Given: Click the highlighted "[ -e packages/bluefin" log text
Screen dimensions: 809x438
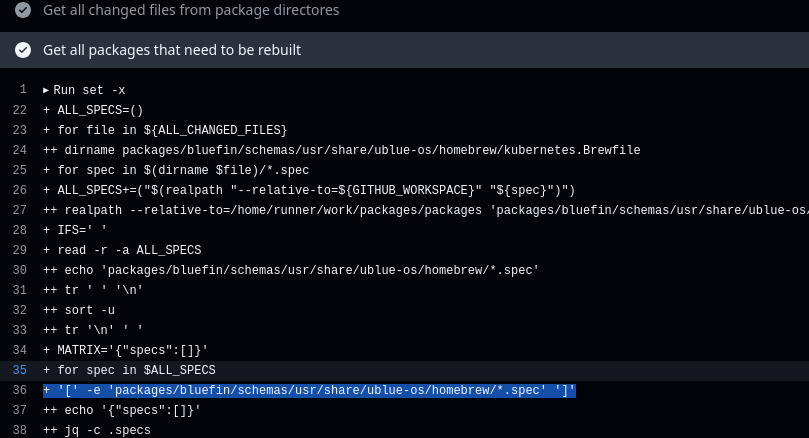Looking at the screenshot, I should [x=309, y=390].
